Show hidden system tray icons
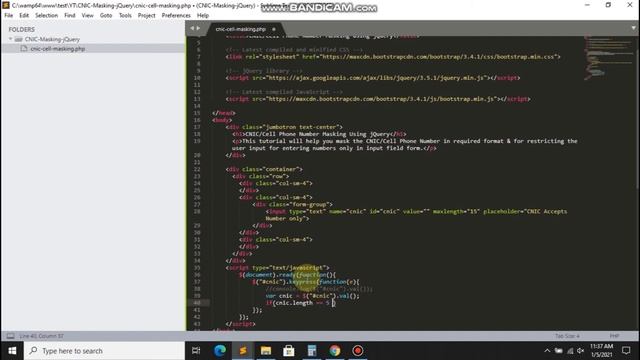This screenshot has height=360, width=640. (x=547, y=351)
